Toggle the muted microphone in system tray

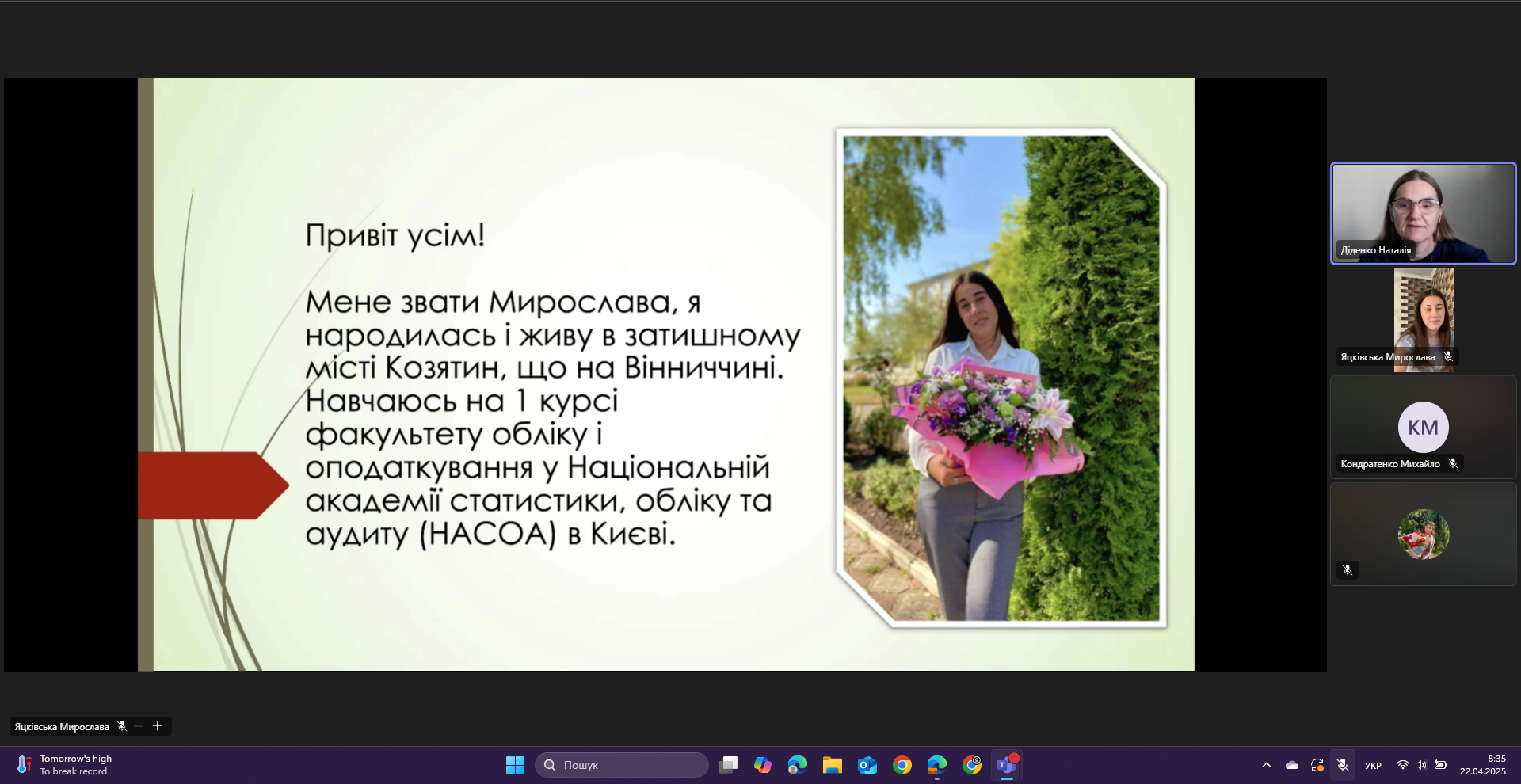[x=1343, y=765]
